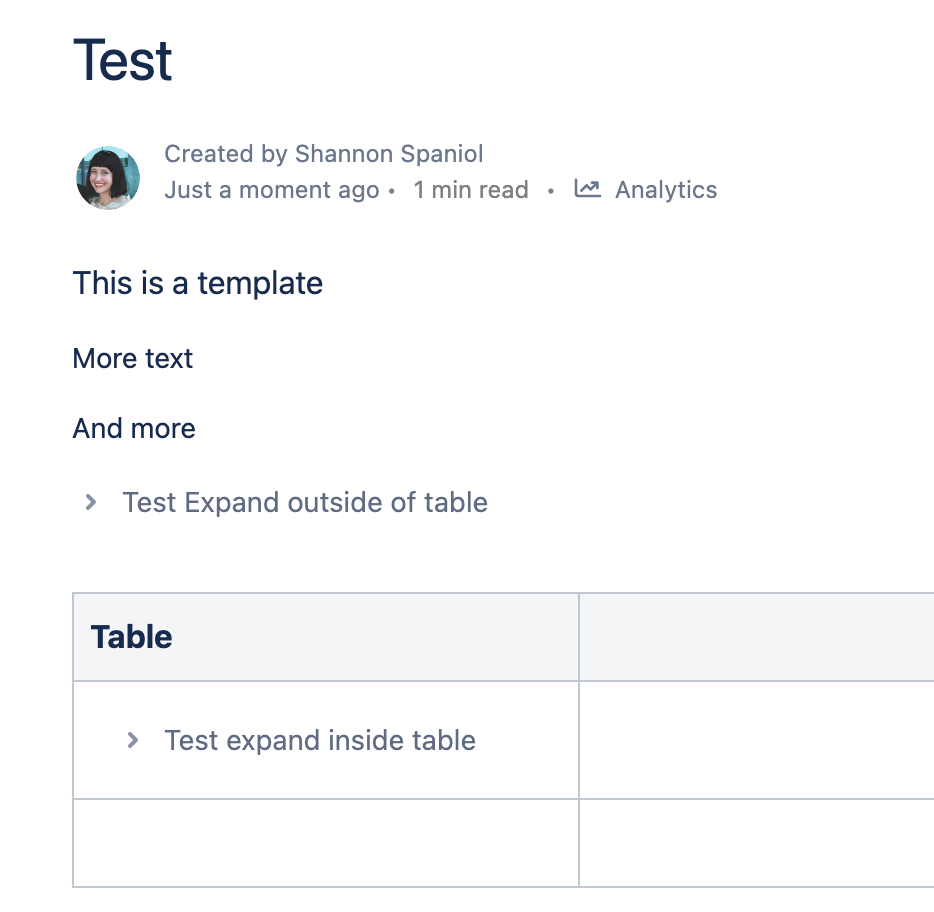The height and width of the screenshot is (912, 934).
Task: Expand the chevron beside Test Expand outside of table
Action: coord(91,502)
